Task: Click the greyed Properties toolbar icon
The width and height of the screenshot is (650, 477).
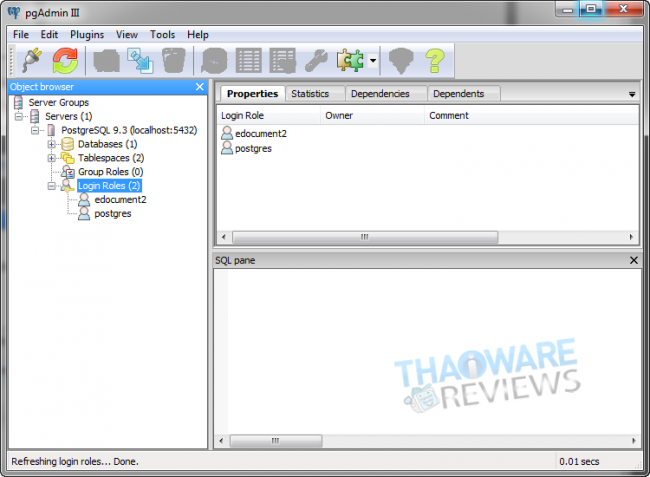Action: [x=106, y=61]
